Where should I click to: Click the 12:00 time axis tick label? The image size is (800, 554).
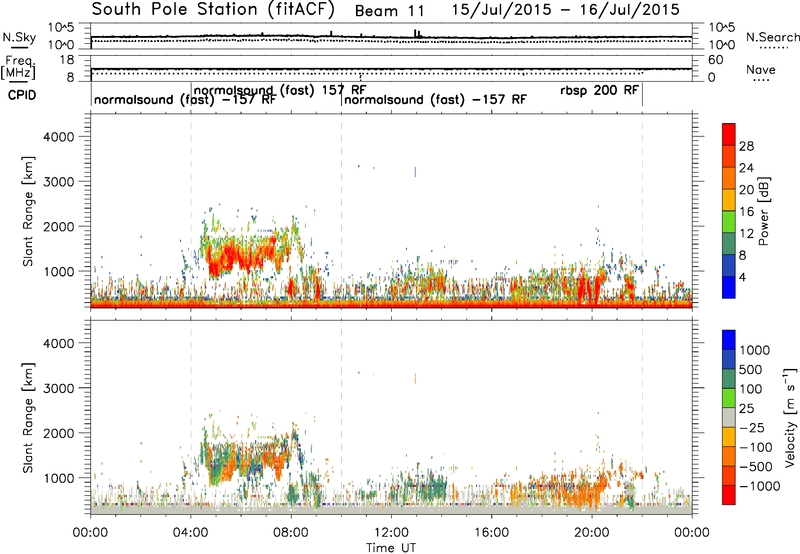391,533
